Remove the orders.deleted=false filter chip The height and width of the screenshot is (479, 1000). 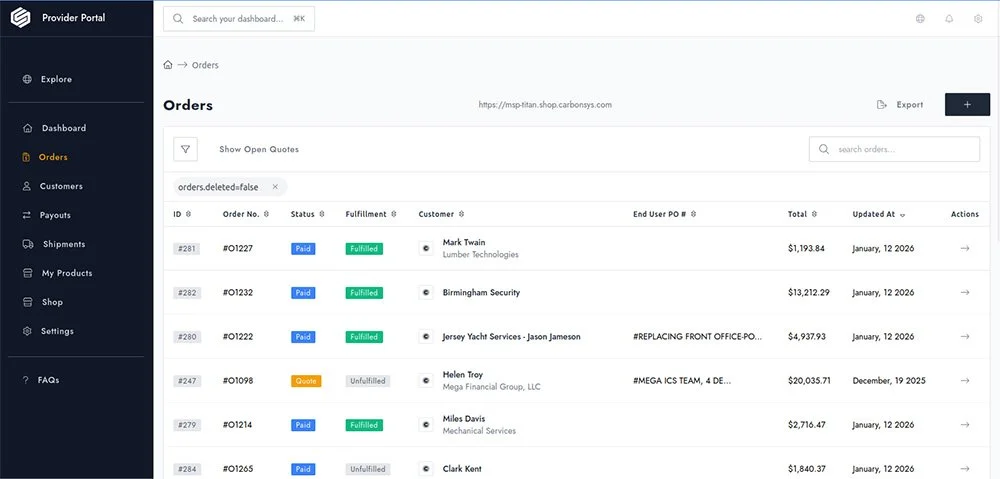(x=276, y=187)
